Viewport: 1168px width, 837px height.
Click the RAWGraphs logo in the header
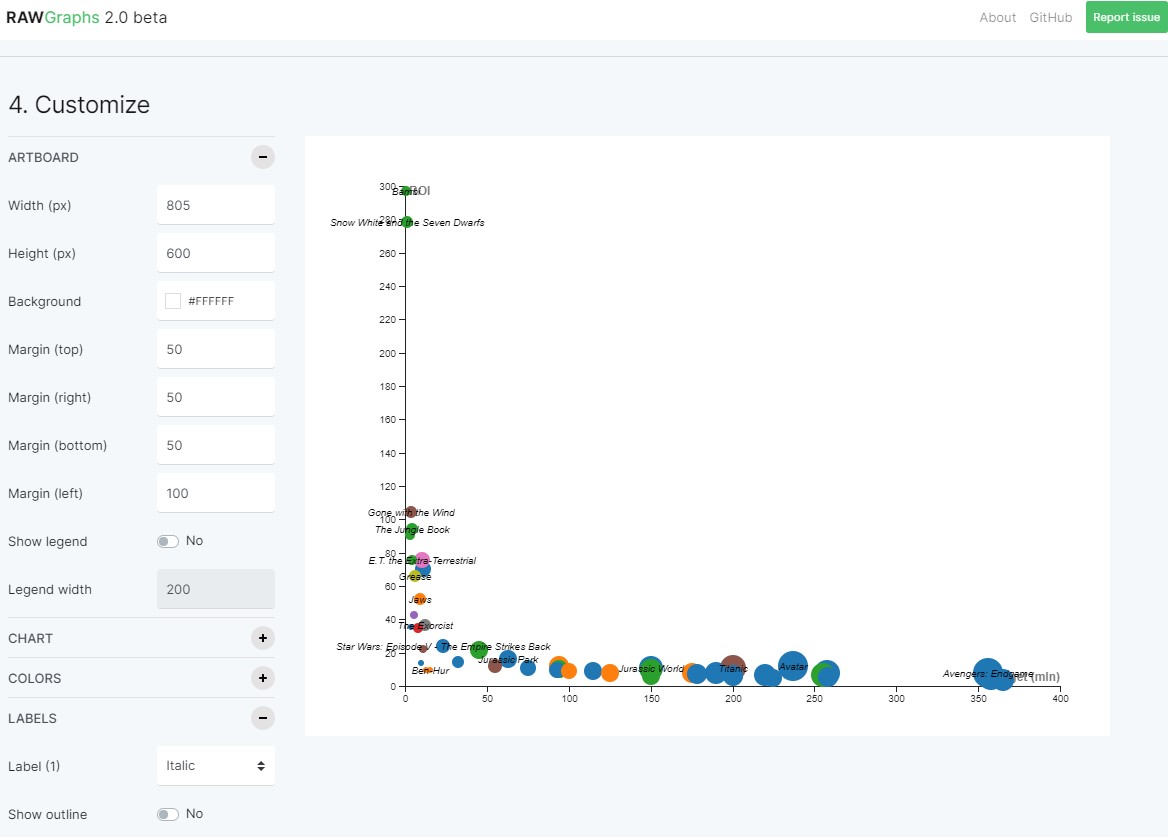[53, 17]
